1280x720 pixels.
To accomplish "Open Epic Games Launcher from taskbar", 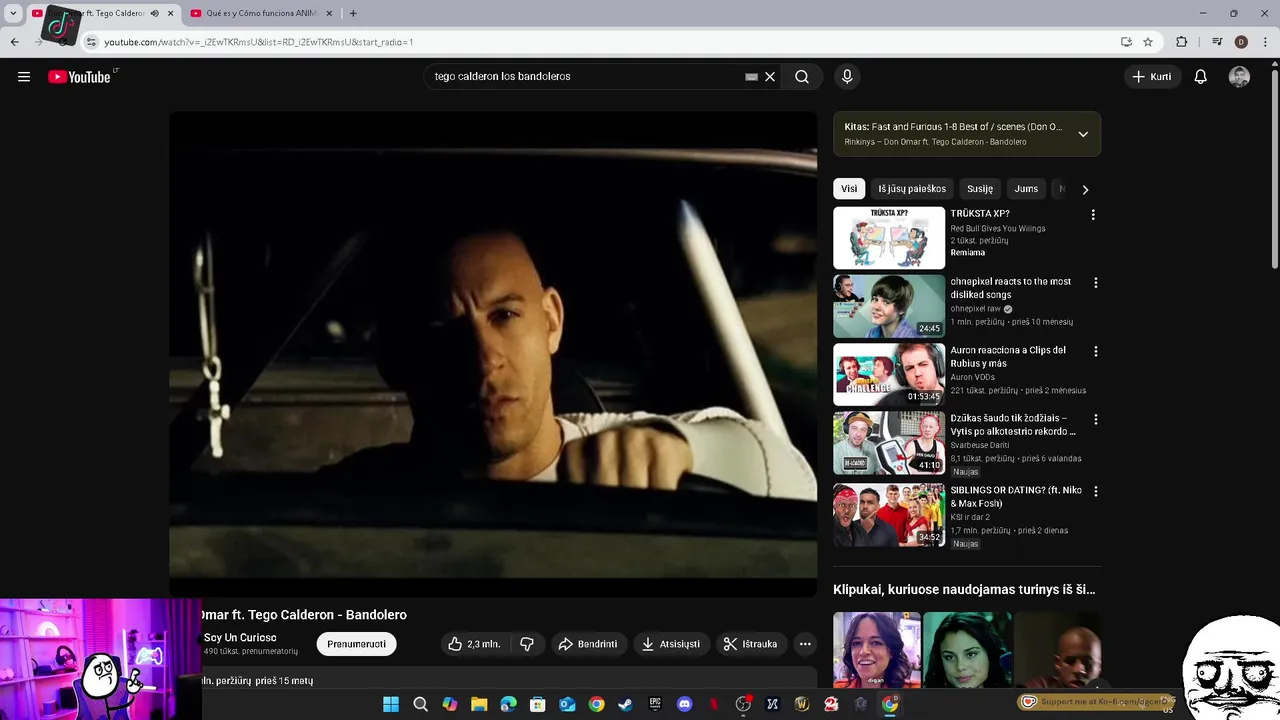I will (655, 704).
